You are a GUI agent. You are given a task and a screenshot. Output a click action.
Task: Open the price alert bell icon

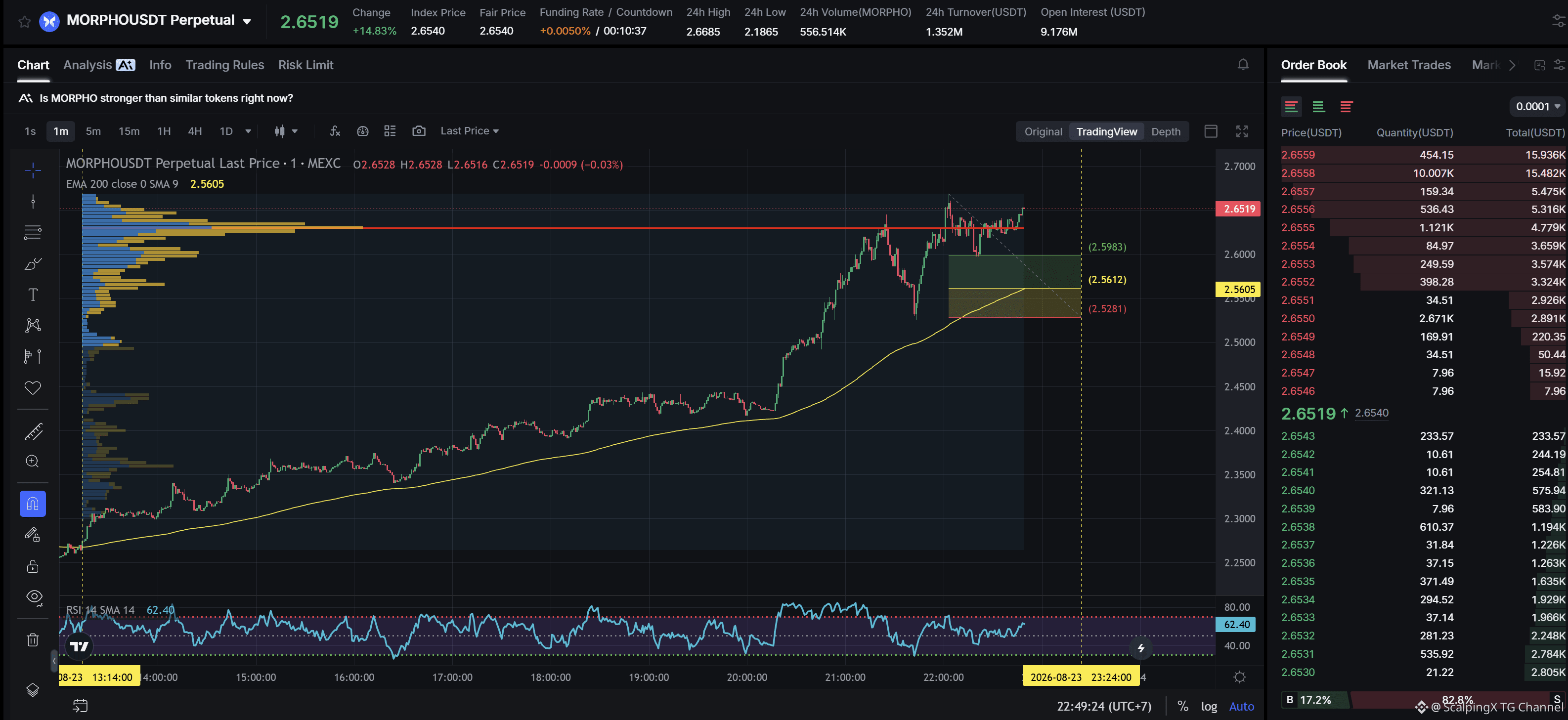tap(1243, 65)
